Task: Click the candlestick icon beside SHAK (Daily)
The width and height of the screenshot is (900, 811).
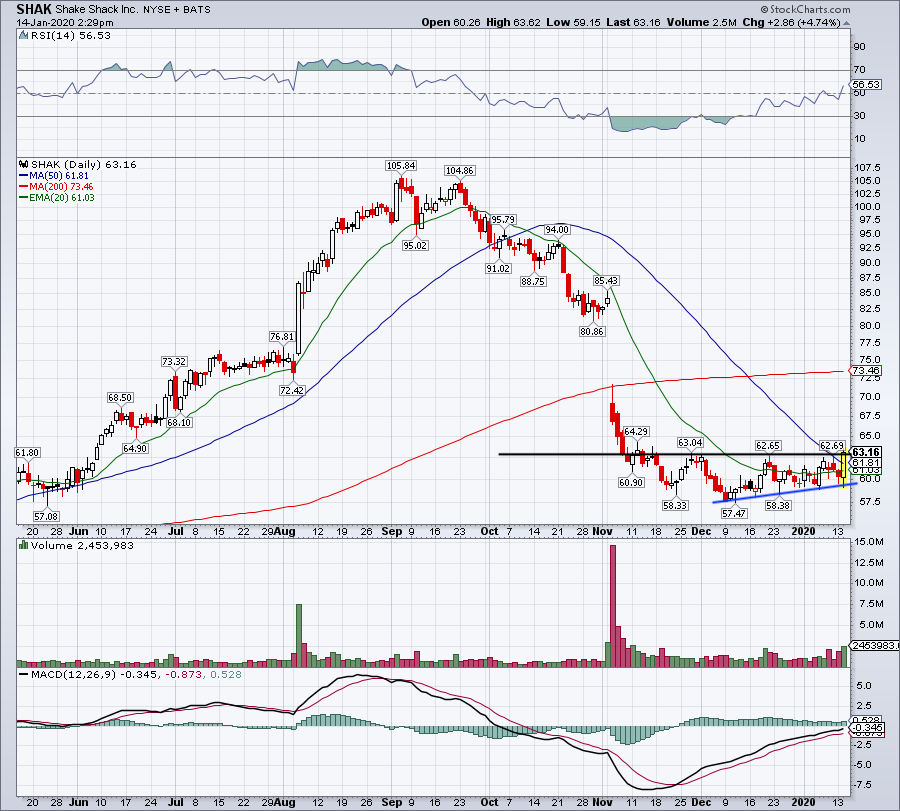Action: [24, 164]
